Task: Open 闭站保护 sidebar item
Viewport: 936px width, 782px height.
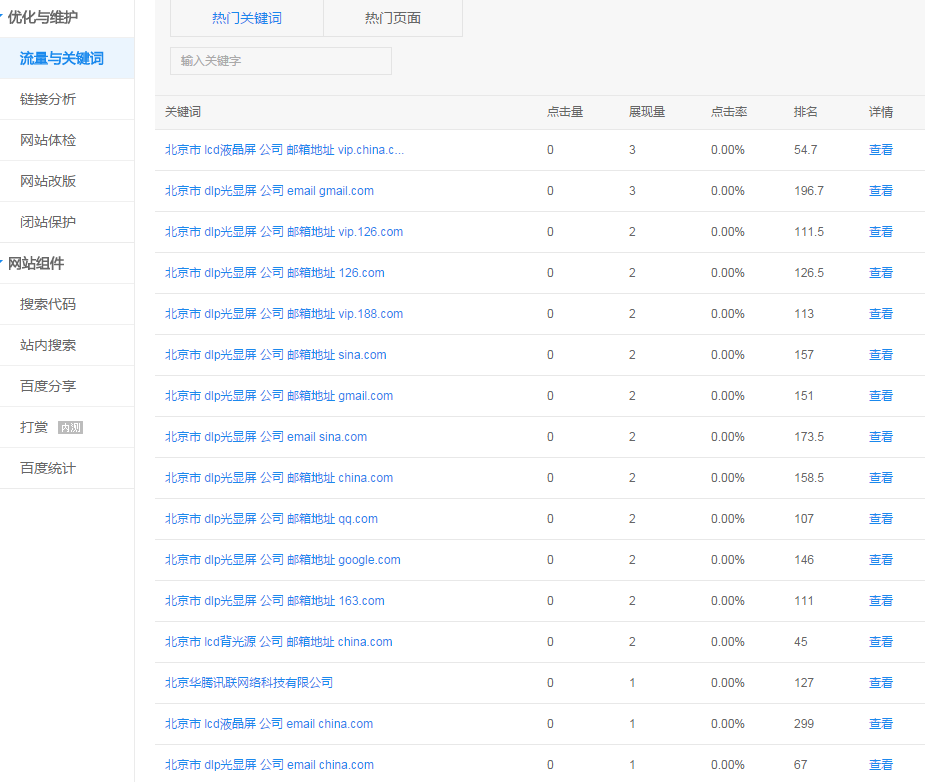Action: click(x=48, y=222)
